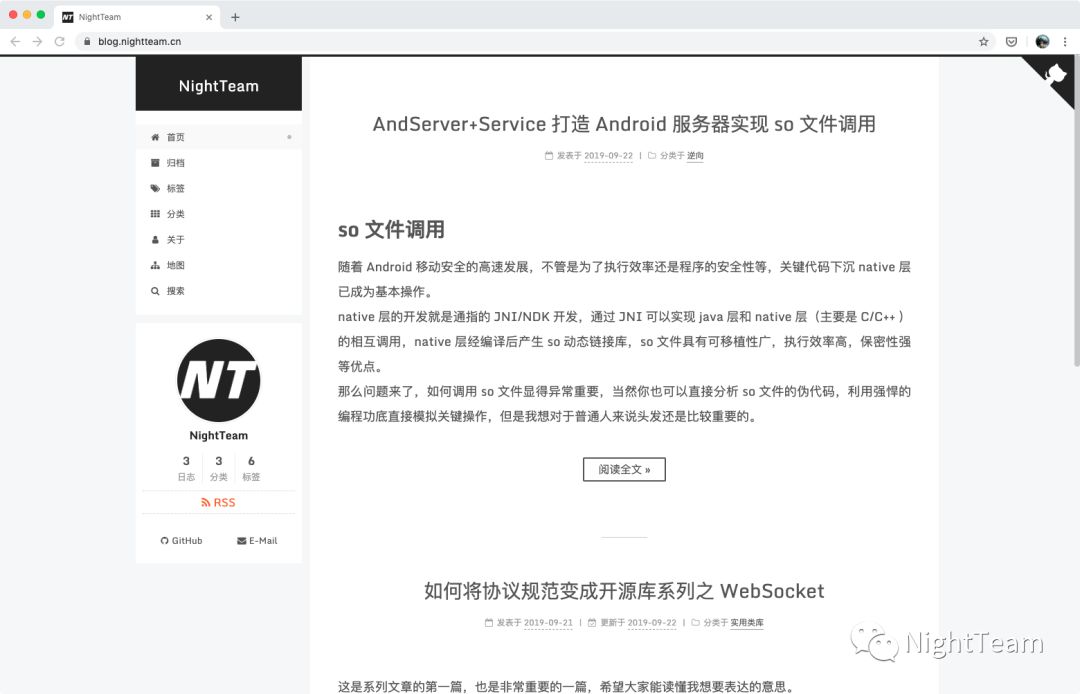Image resolution: width=1080 pixels, height=694 pixels.
Task: Click the 阅读全文 read-more button
Action: [624, 469]
